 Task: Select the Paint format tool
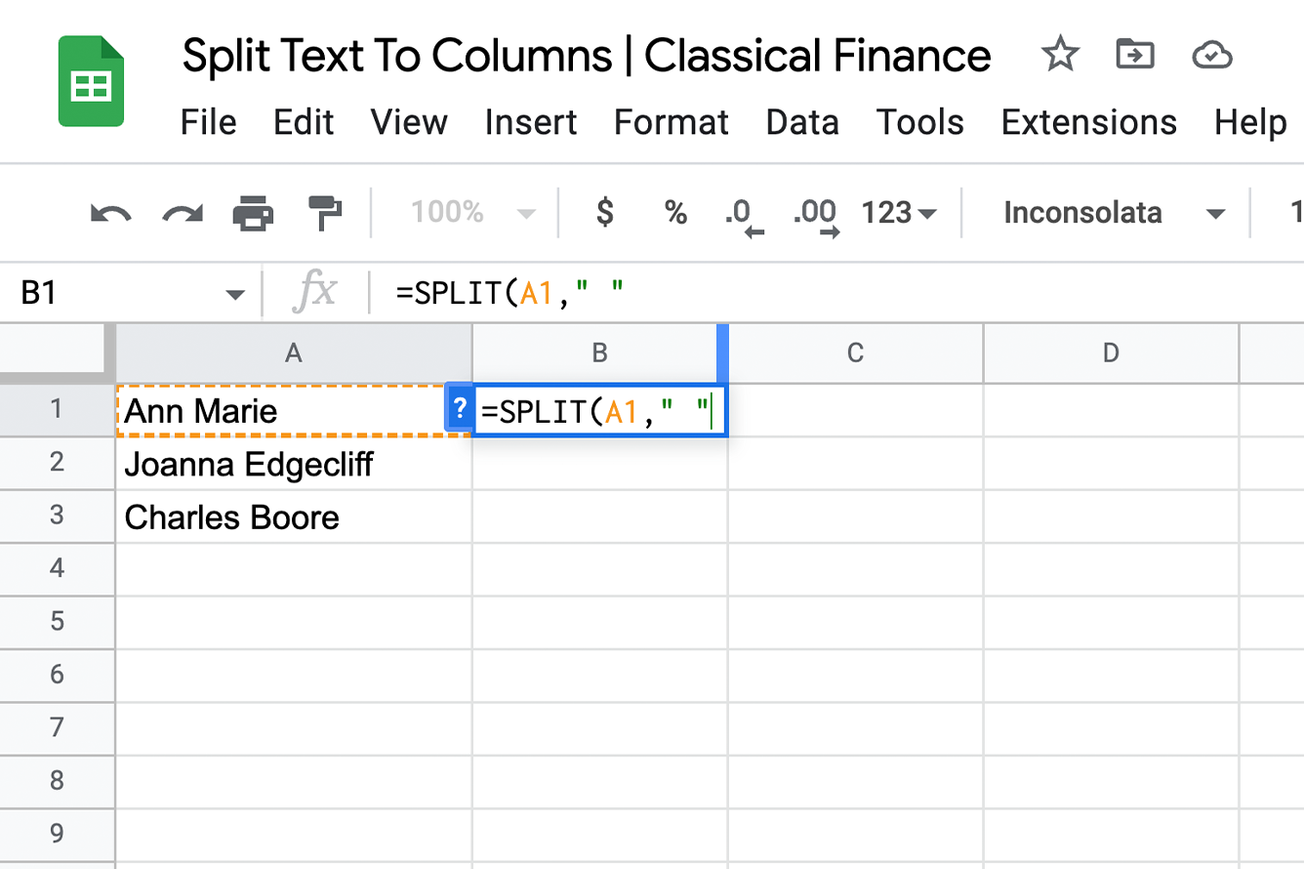click(325, 212)
